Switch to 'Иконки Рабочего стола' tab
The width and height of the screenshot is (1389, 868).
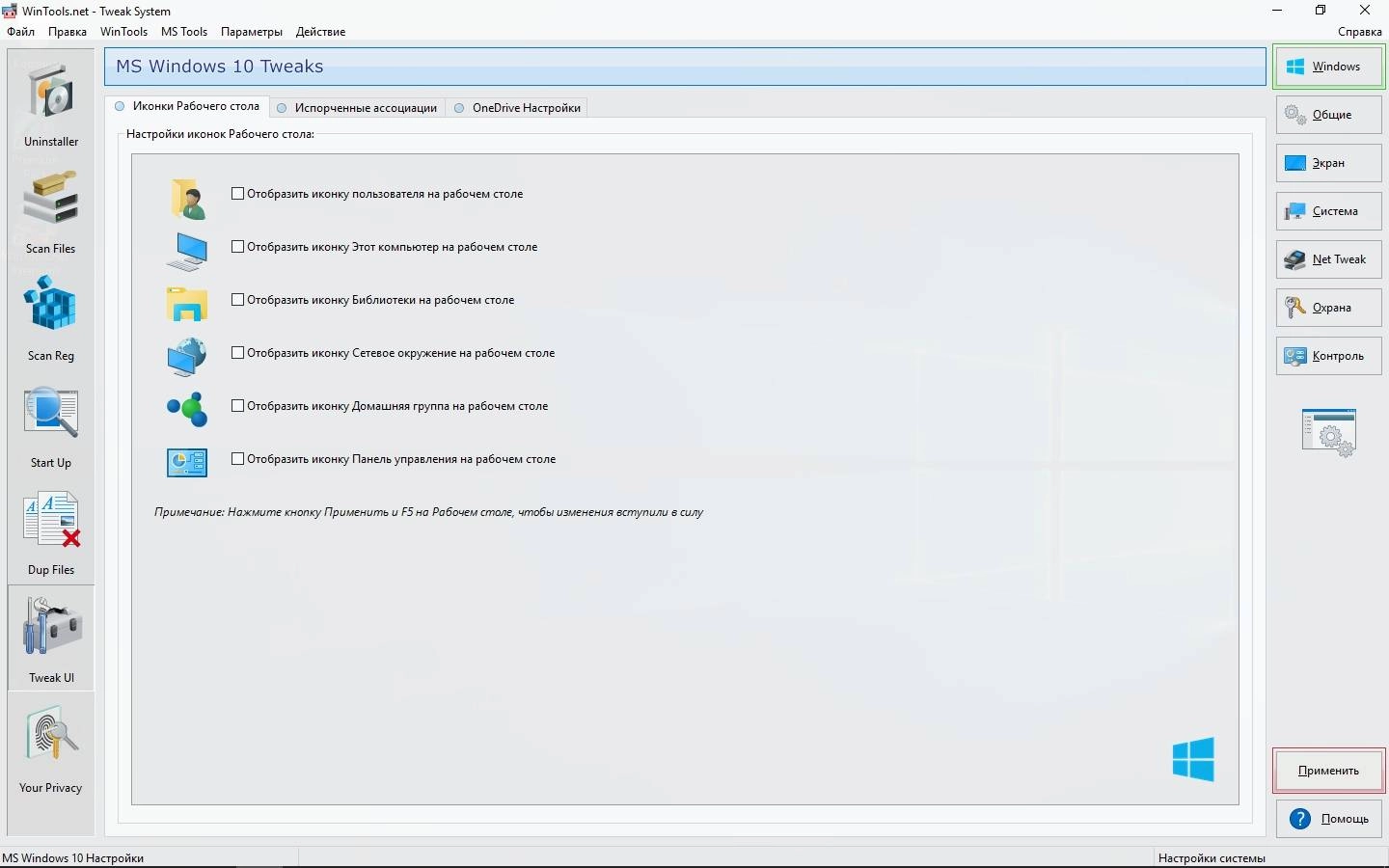point(187,106)
